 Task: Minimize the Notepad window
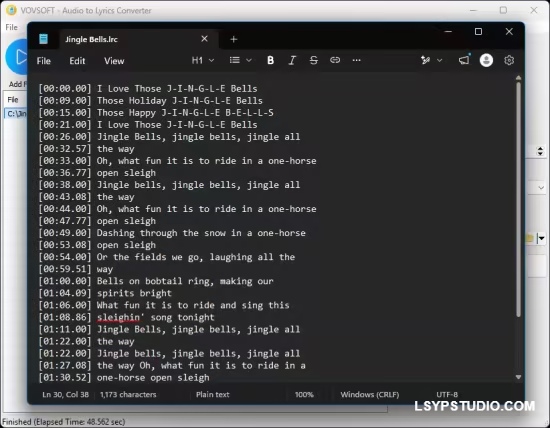pos(448,32)
